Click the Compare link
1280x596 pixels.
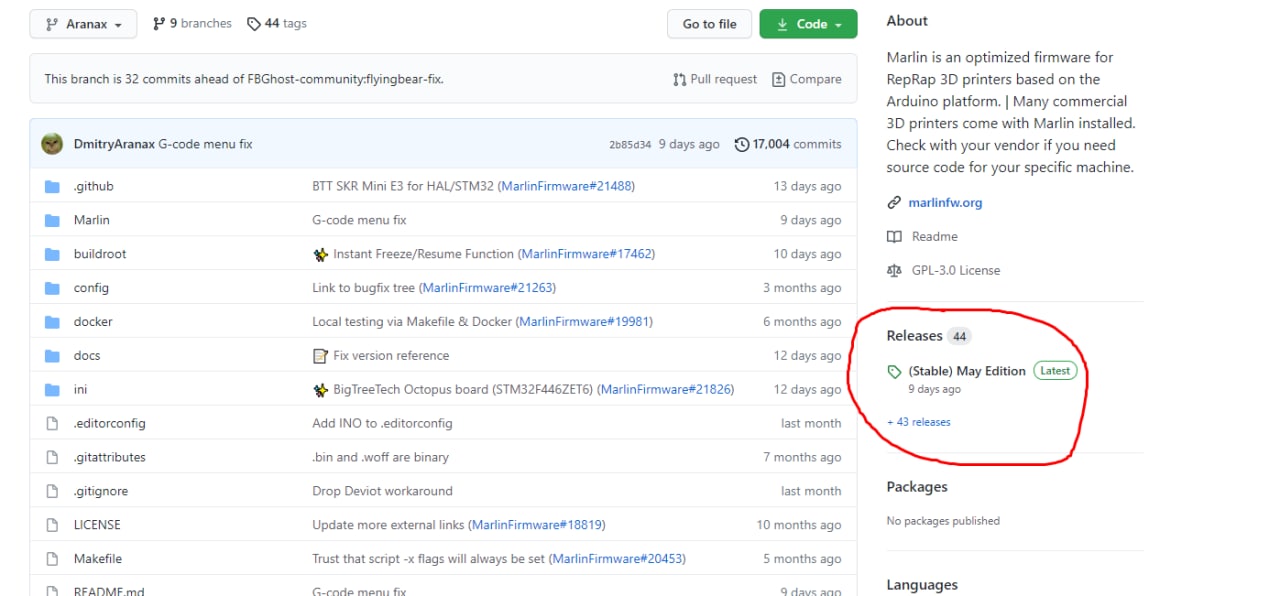click(x=807, y=79)
